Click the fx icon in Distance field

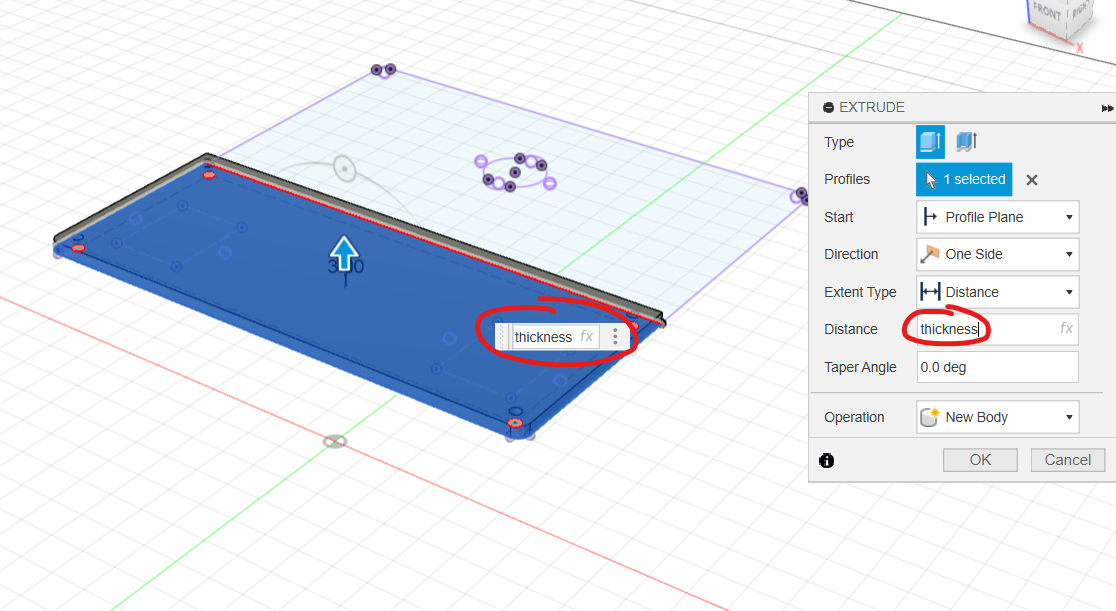click(x=1066, y=328)
